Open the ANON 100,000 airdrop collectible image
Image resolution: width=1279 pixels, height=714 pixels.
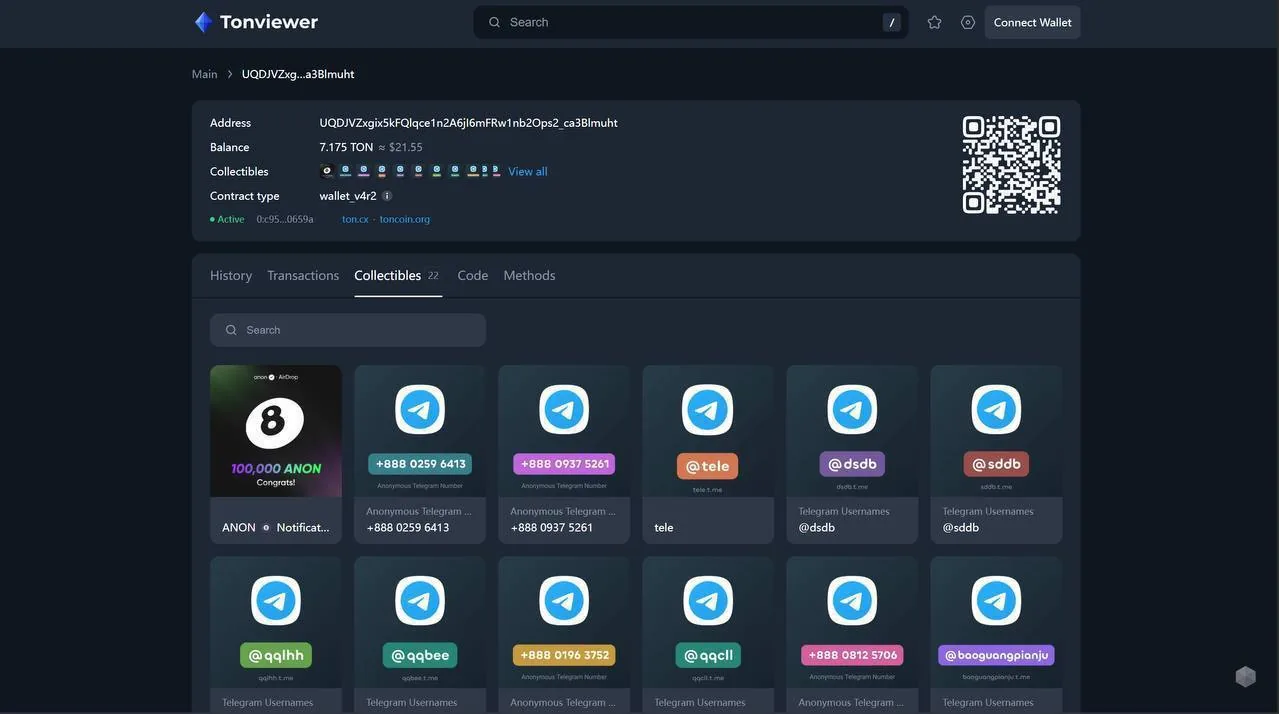click(x=276, y=431)
